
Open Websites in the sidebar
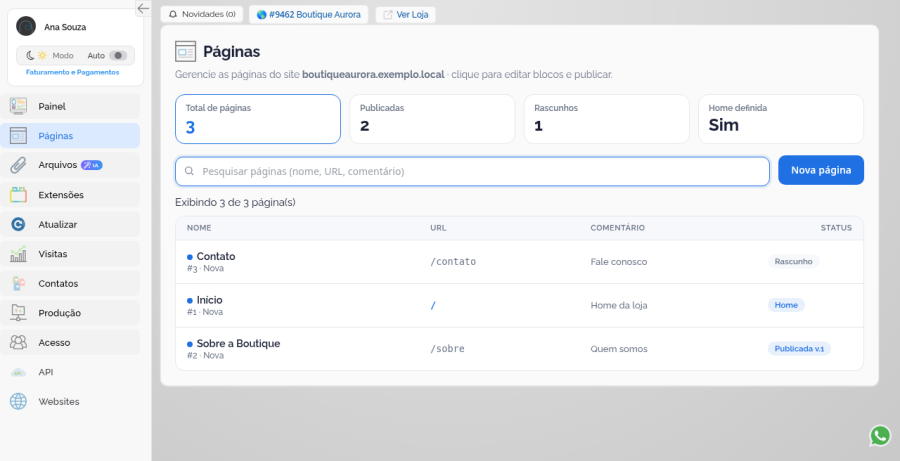[70, 402]
